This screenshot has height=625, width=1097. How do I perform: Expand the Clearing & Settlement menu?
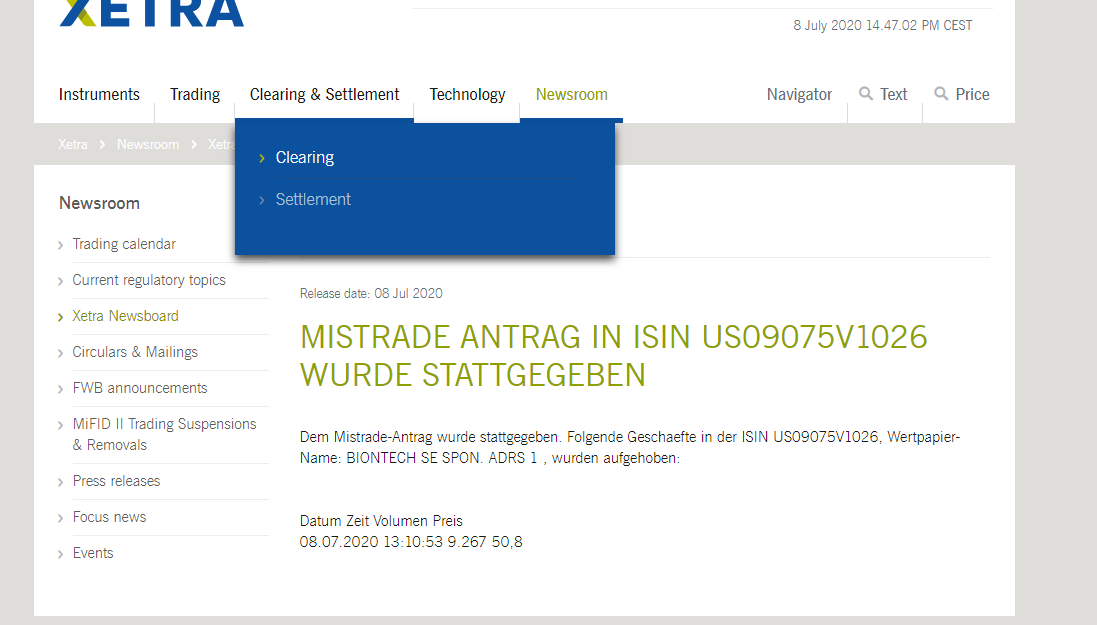(324, 94)
